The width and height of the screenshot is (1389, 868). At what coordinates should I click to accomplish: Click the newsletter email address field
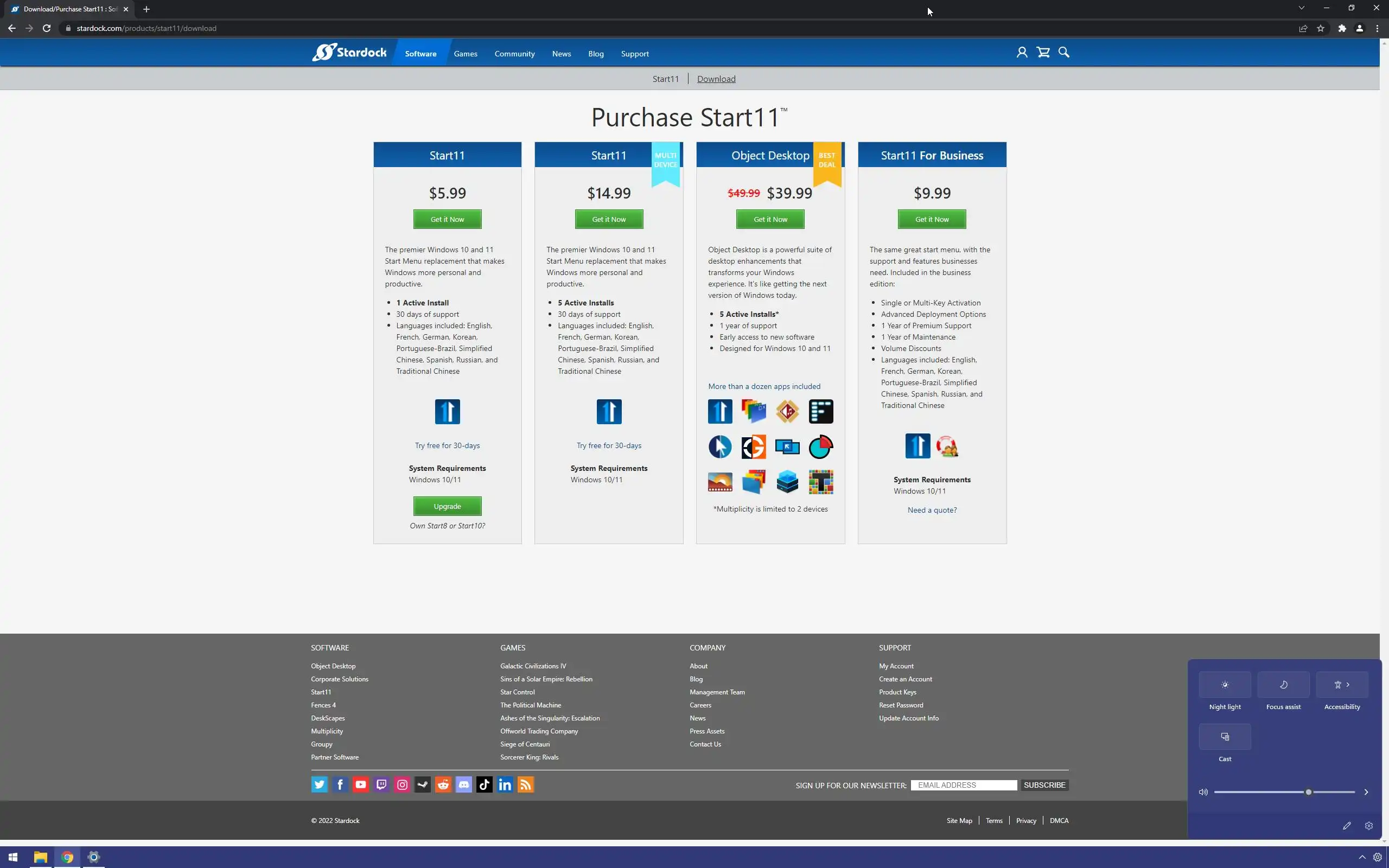[963, 785]
